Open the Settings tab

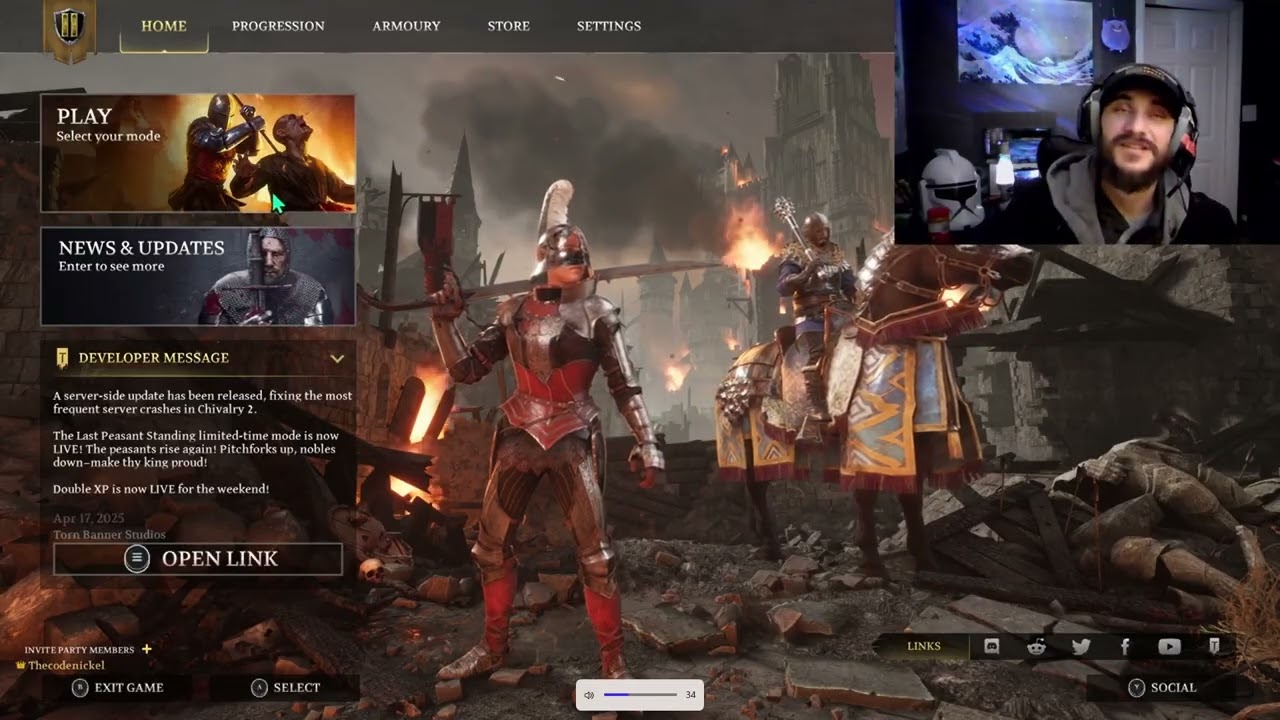pos(609,26)
